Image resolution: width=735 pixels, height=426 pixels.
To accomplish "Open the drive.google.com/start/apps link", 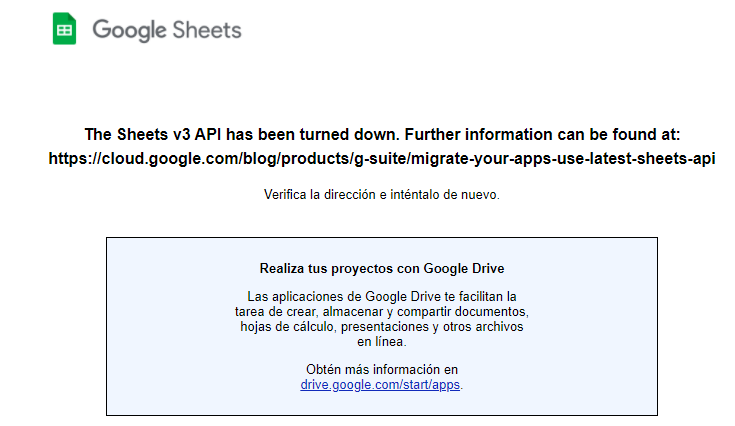I will click(380, 385).
